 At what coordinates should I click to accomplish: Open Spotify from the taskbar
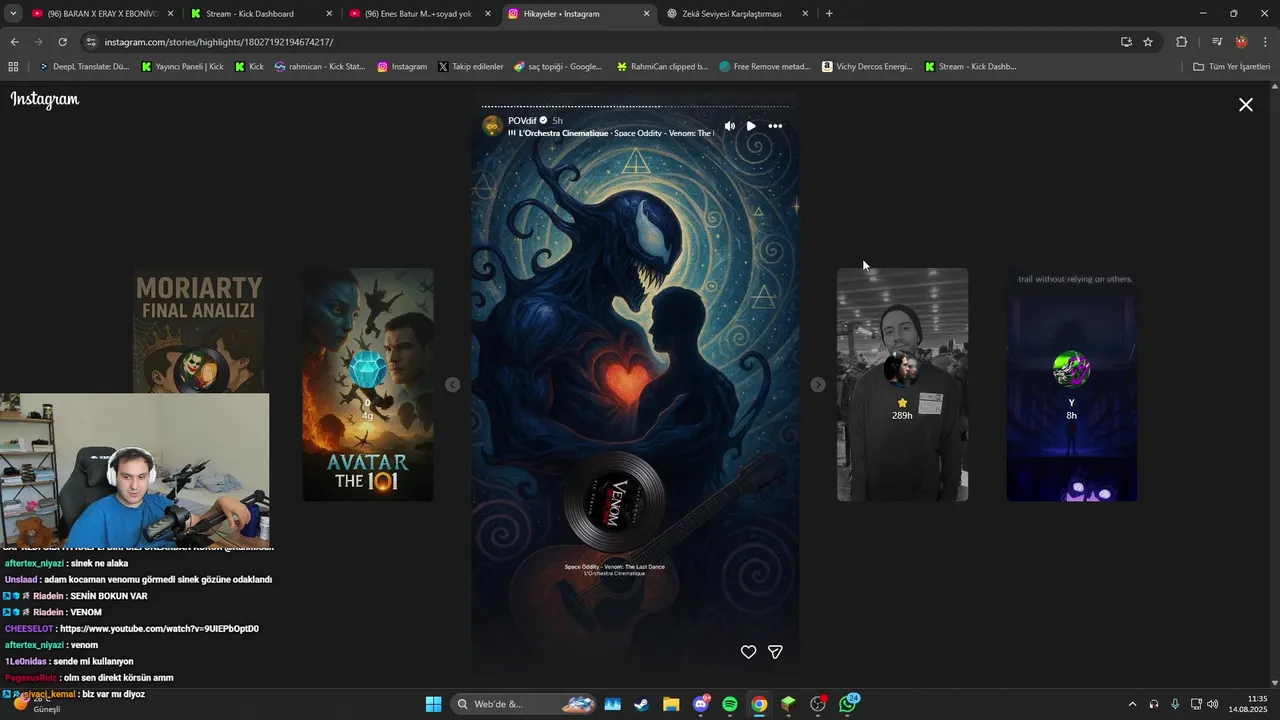(x=730, y=704)
